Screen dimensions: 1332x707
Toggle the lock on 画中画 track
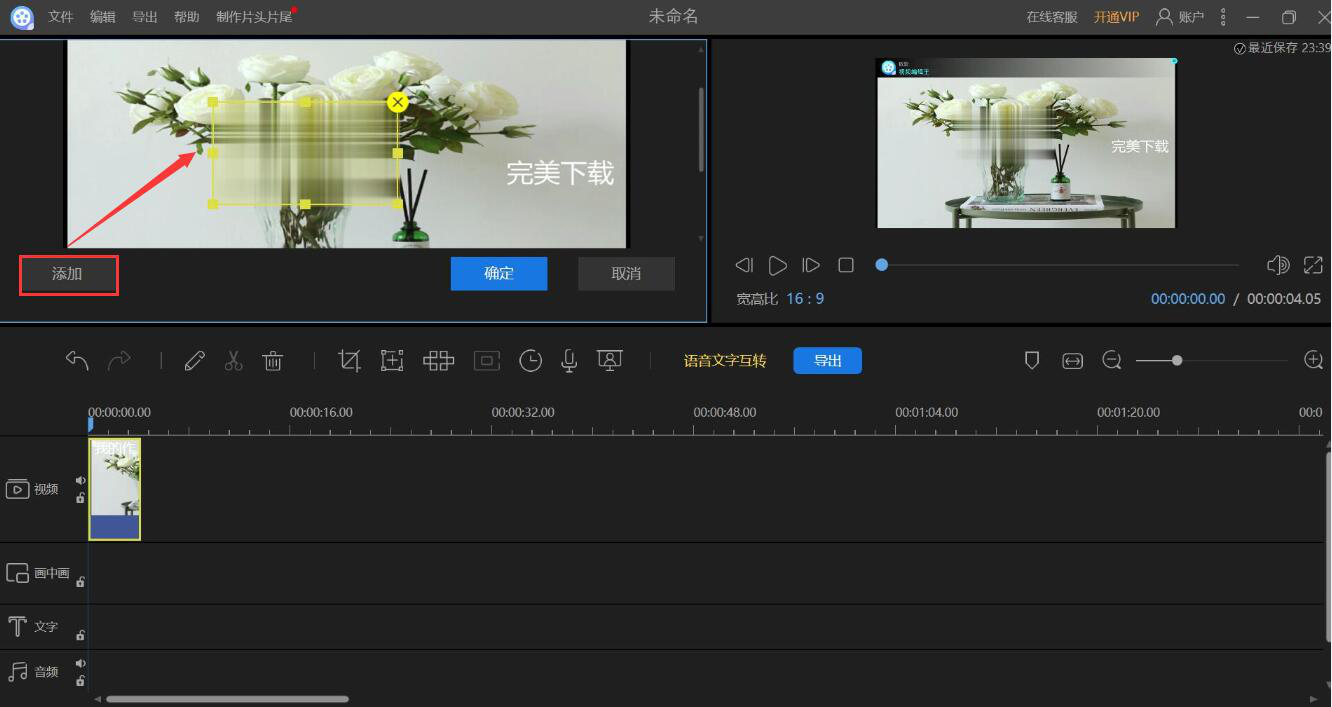[x=81, y=581]
